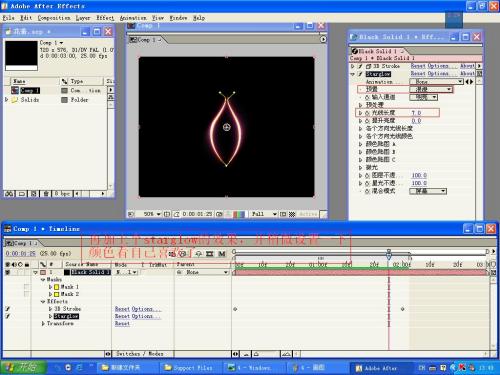Click the region of interest icon in viewer
Image resolution: width=500 pixels, height=375 pixels.
click(283, 214)
